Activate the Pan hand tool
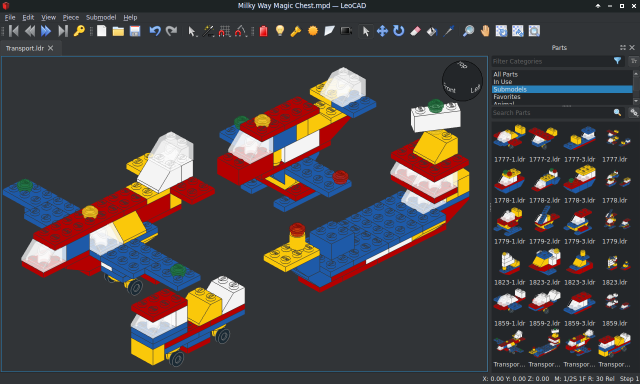 (x=485, y=31)
